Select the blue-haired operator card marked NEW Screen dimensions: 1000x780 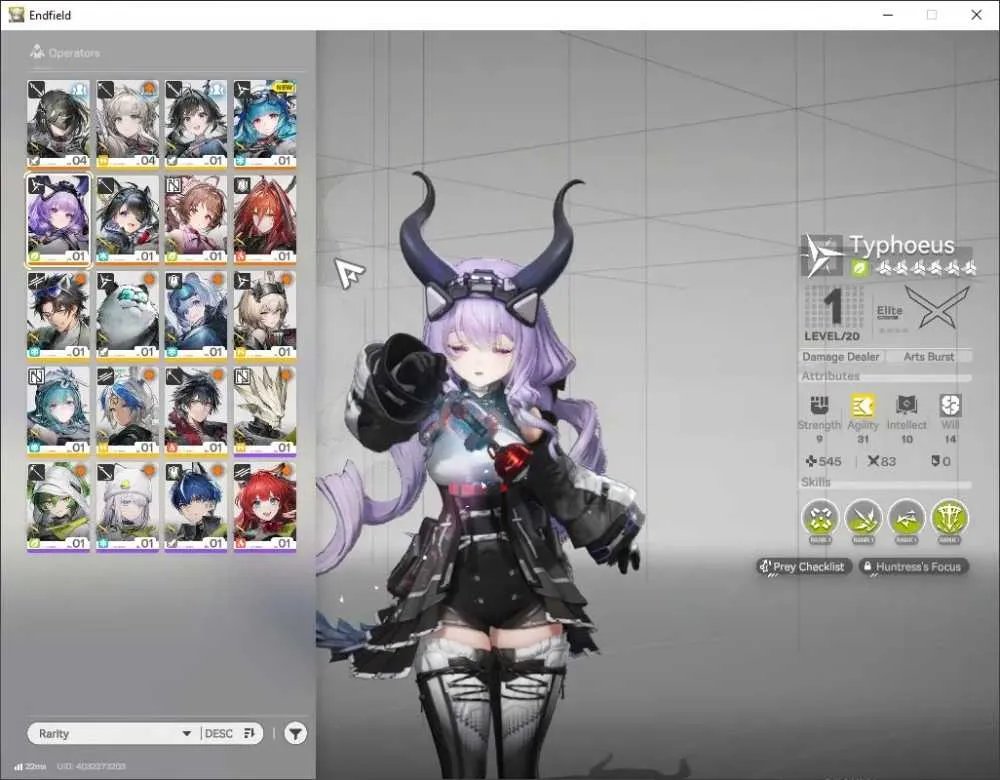pos(265,124)
